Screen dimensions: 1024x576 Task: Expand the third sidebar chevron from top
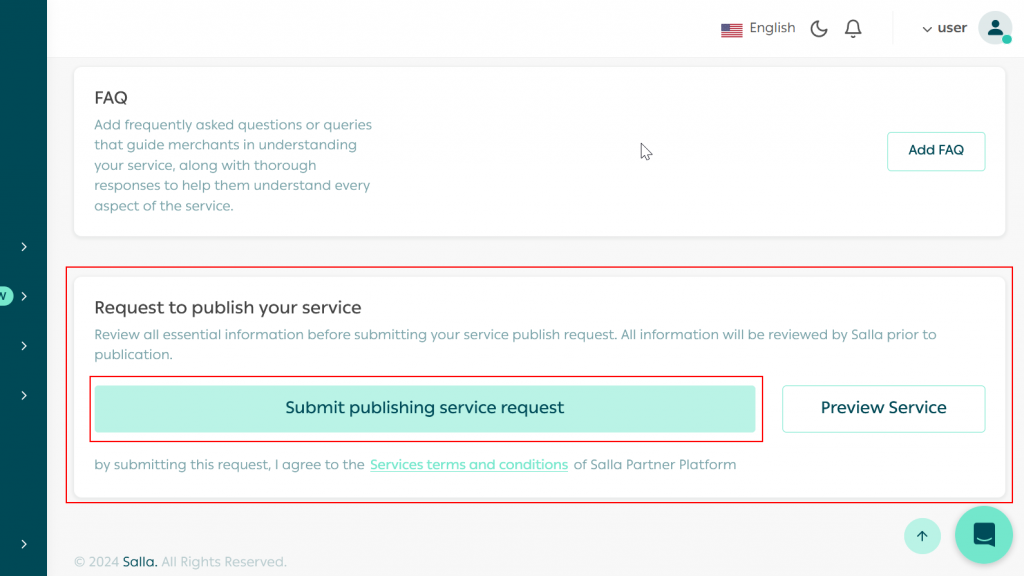click(24, 346)
